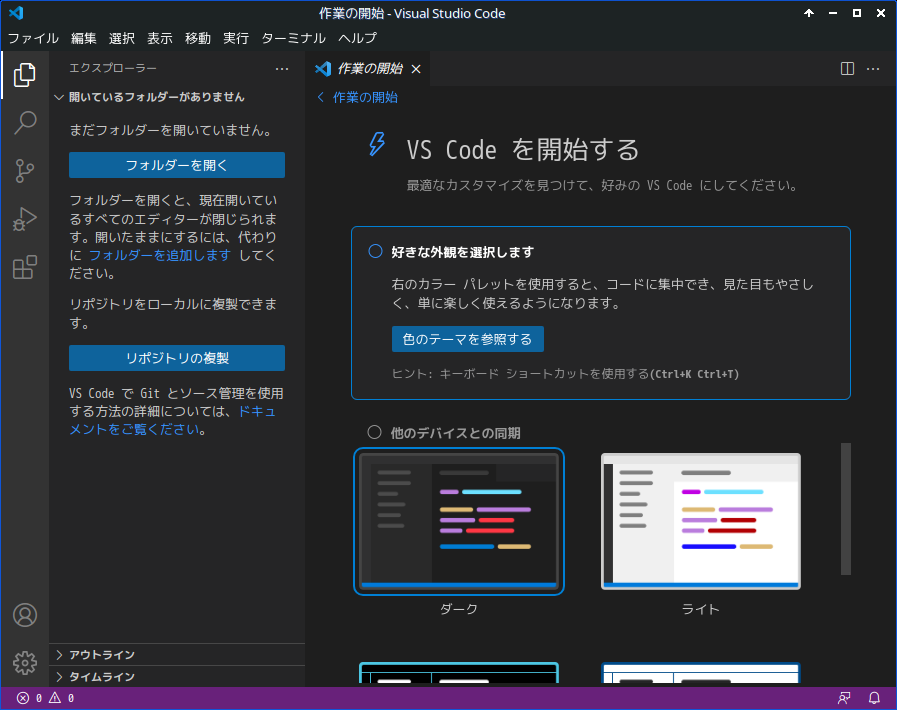Viewport: 897px width, 710px height.
Task: Open the ターミナル menu
Action: 293,38
